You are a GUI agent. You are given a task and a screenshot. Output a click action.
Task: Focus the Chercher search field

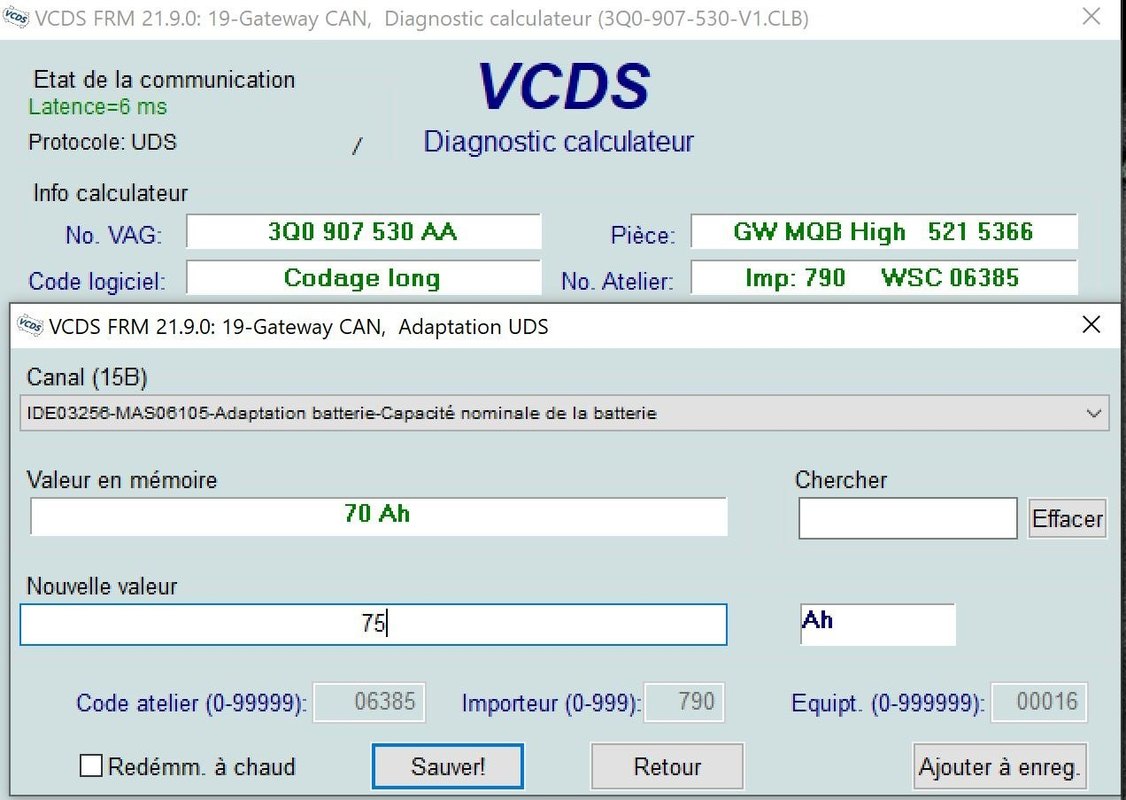point(907,518)
